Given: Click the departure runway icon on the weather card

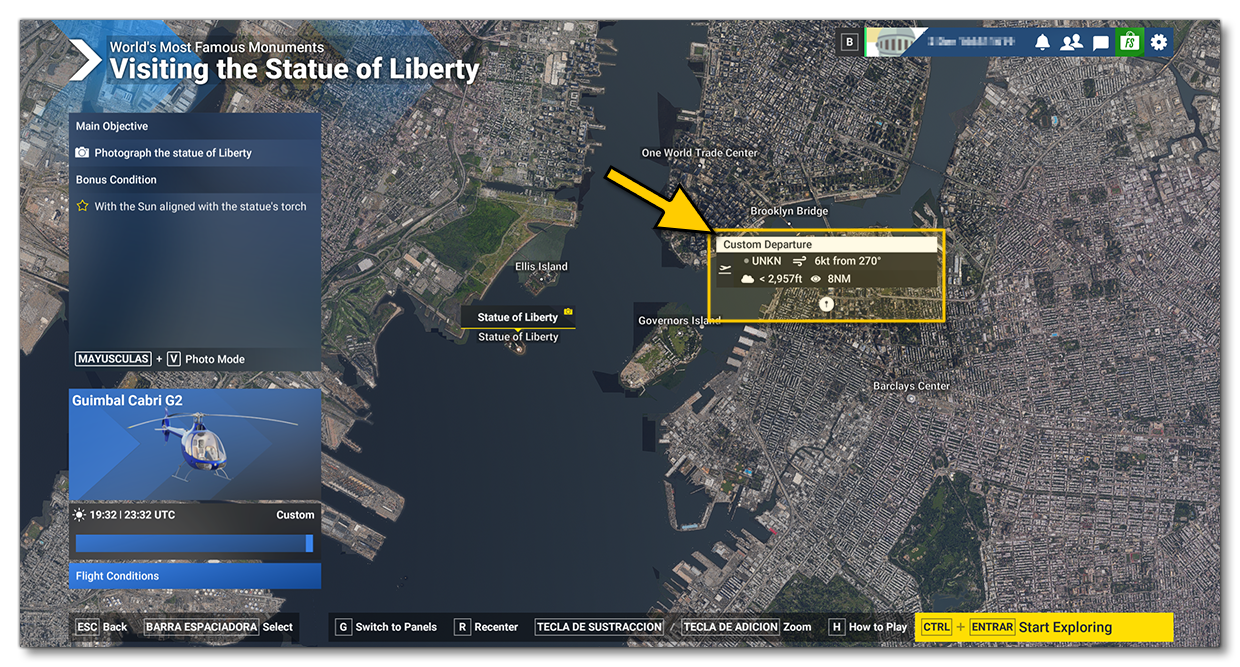Looking at the screenshot, I should point(724,268).
